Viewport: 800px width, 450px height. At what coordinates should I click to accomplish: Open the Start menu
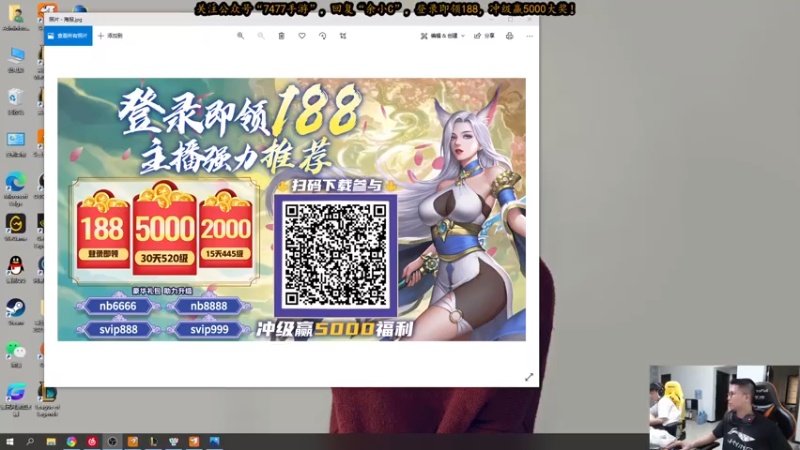(x=10, y=441)
